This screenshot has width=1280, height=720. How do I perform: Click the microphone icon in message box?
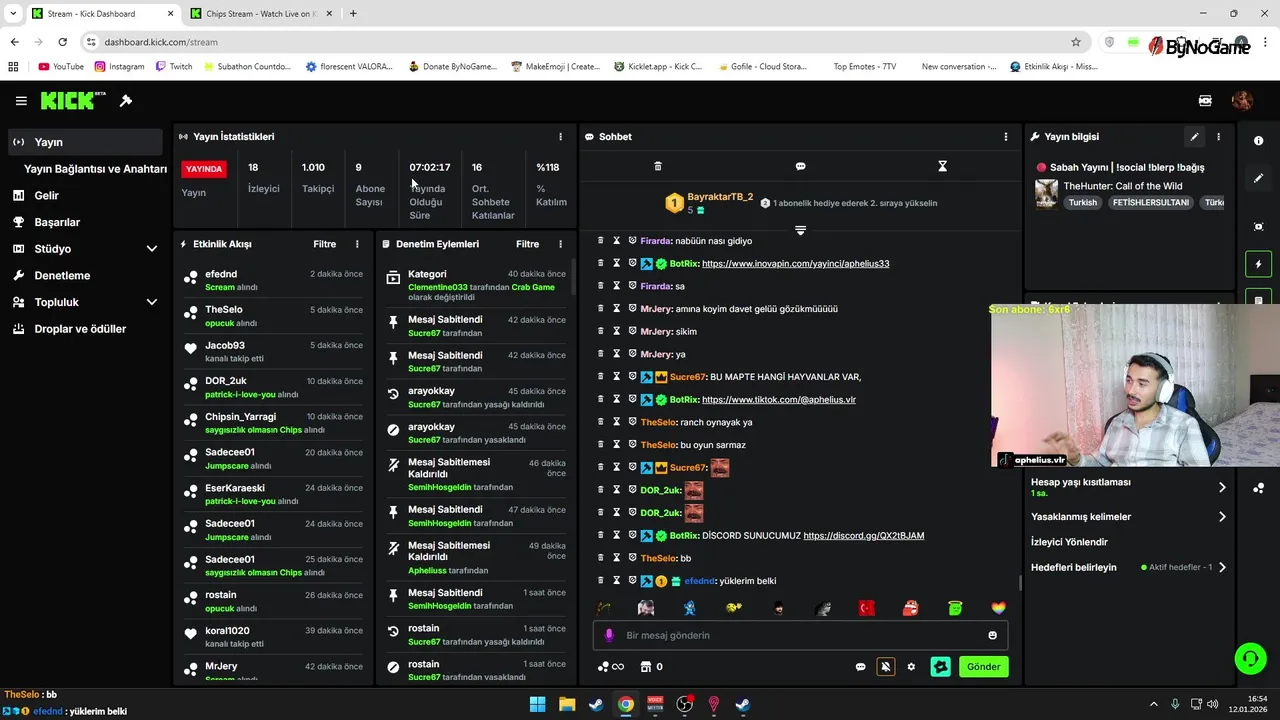click(x=609, y=635)
